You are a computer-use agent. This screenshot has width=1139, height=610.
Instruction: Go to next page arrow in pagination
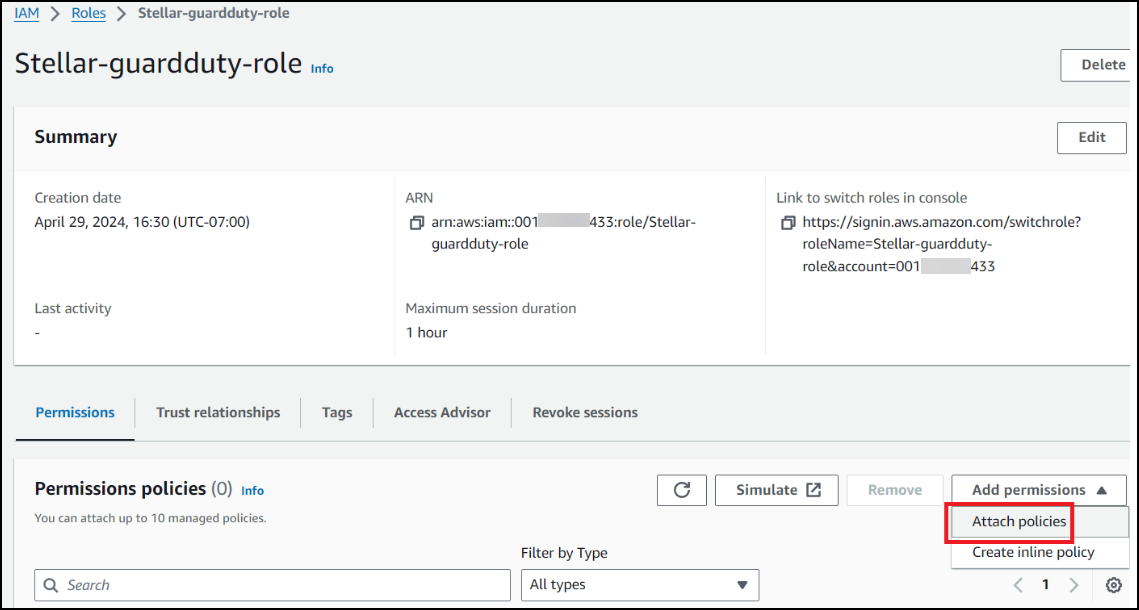coord(1074,585)
